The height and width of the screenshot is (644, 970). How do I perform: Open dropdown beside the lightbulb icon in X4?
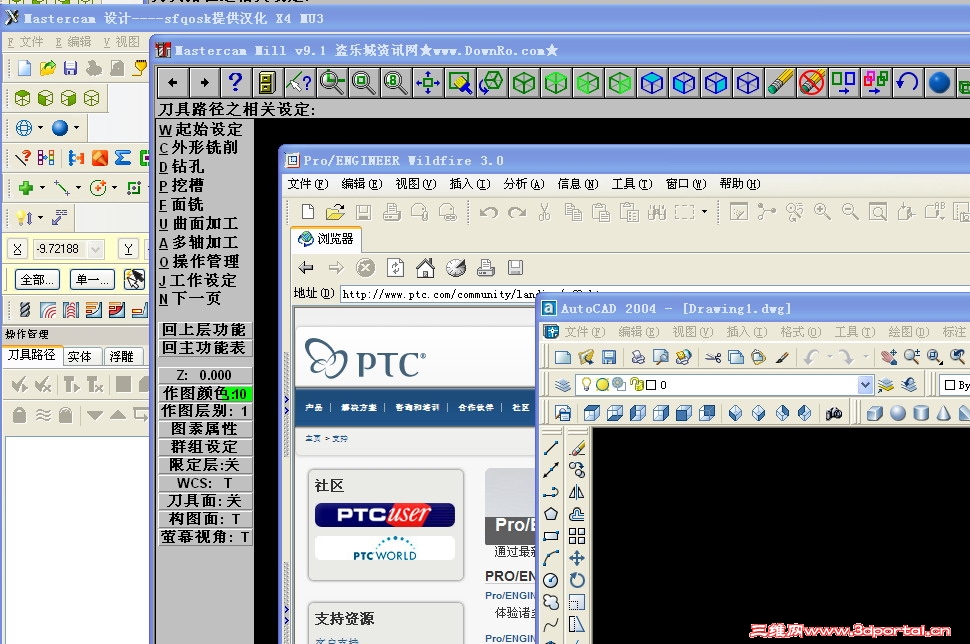40,217
